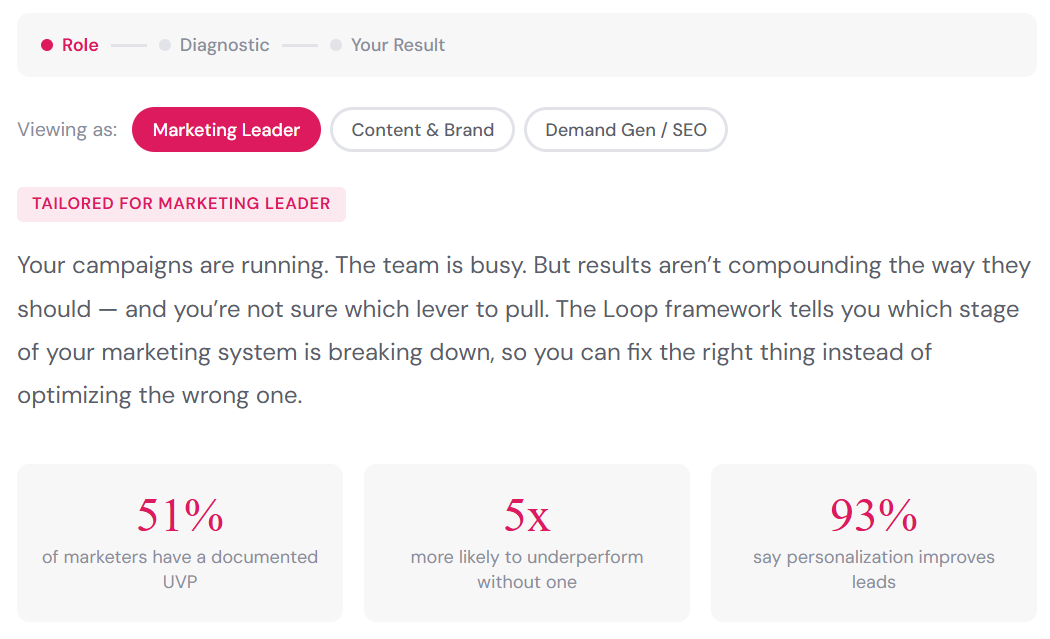Enable the Demand Gen / SEO view
The height and width of the screenshot is (639, 1050).
[626, 129]
